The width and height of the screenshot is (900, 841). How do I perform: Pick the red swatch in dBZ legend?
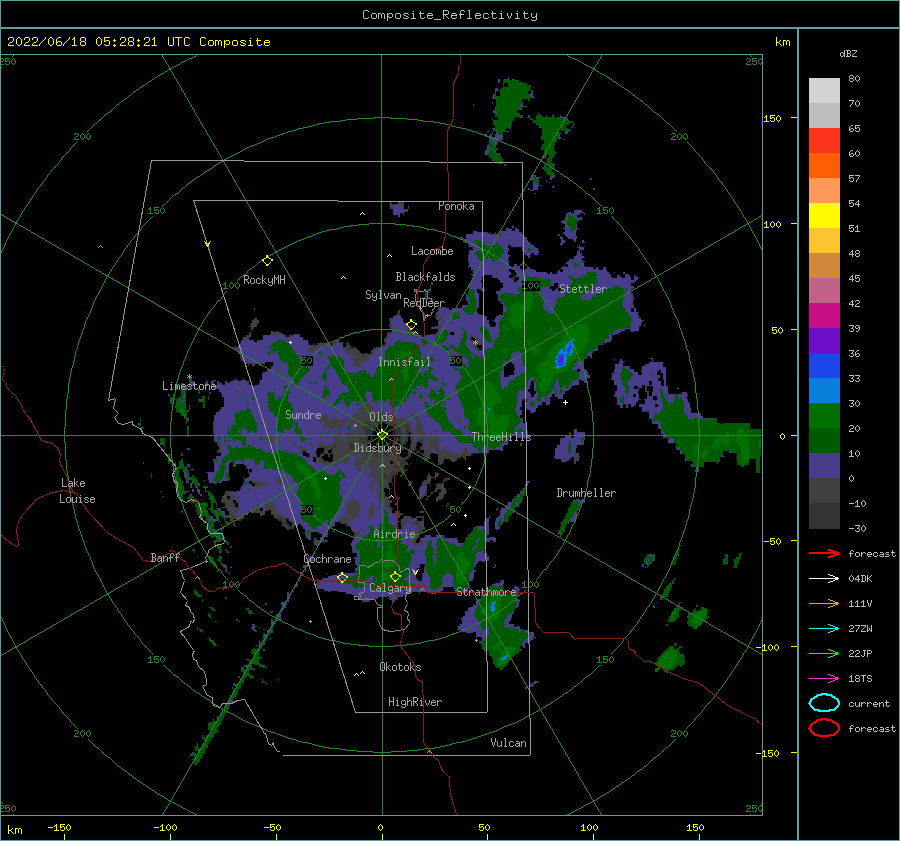pyautogui.click(x=824, y=141)
